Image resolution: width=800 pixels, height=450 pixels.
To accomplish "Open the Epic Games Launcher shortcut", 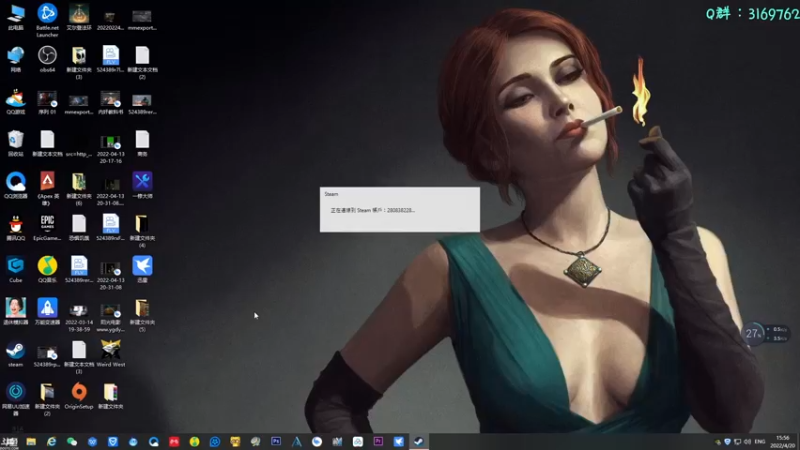I will [47, 227].
